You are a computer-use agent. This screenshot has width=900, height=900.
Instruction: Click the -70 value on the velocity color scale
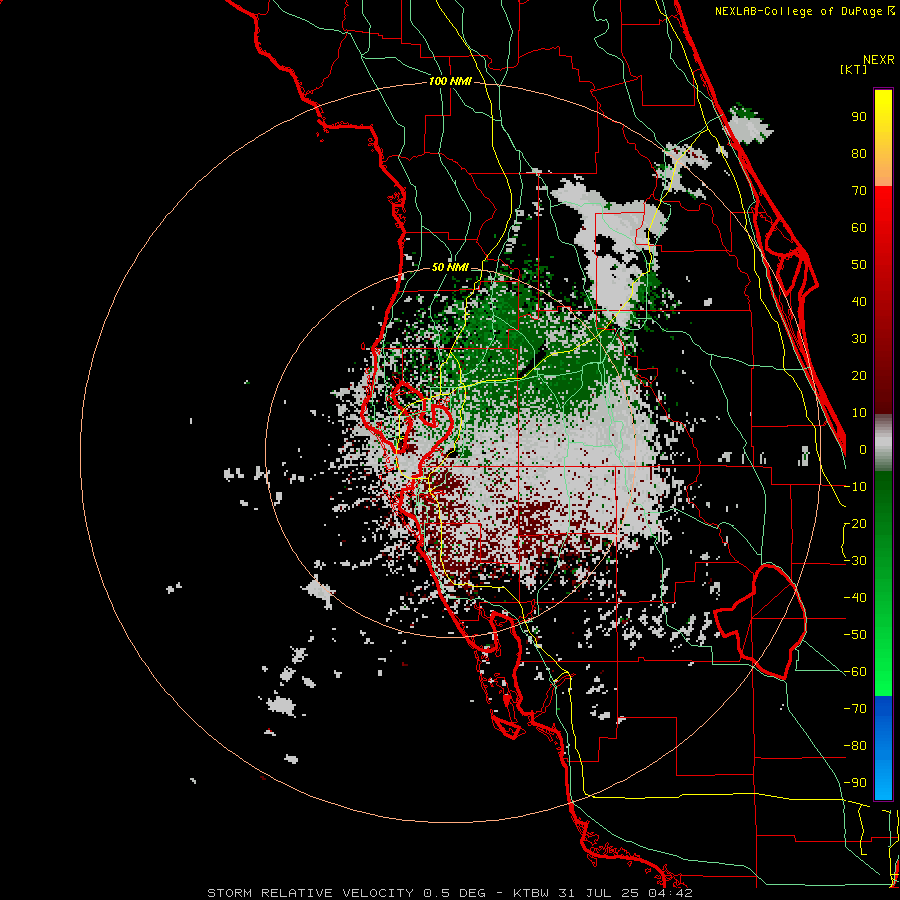855,709
